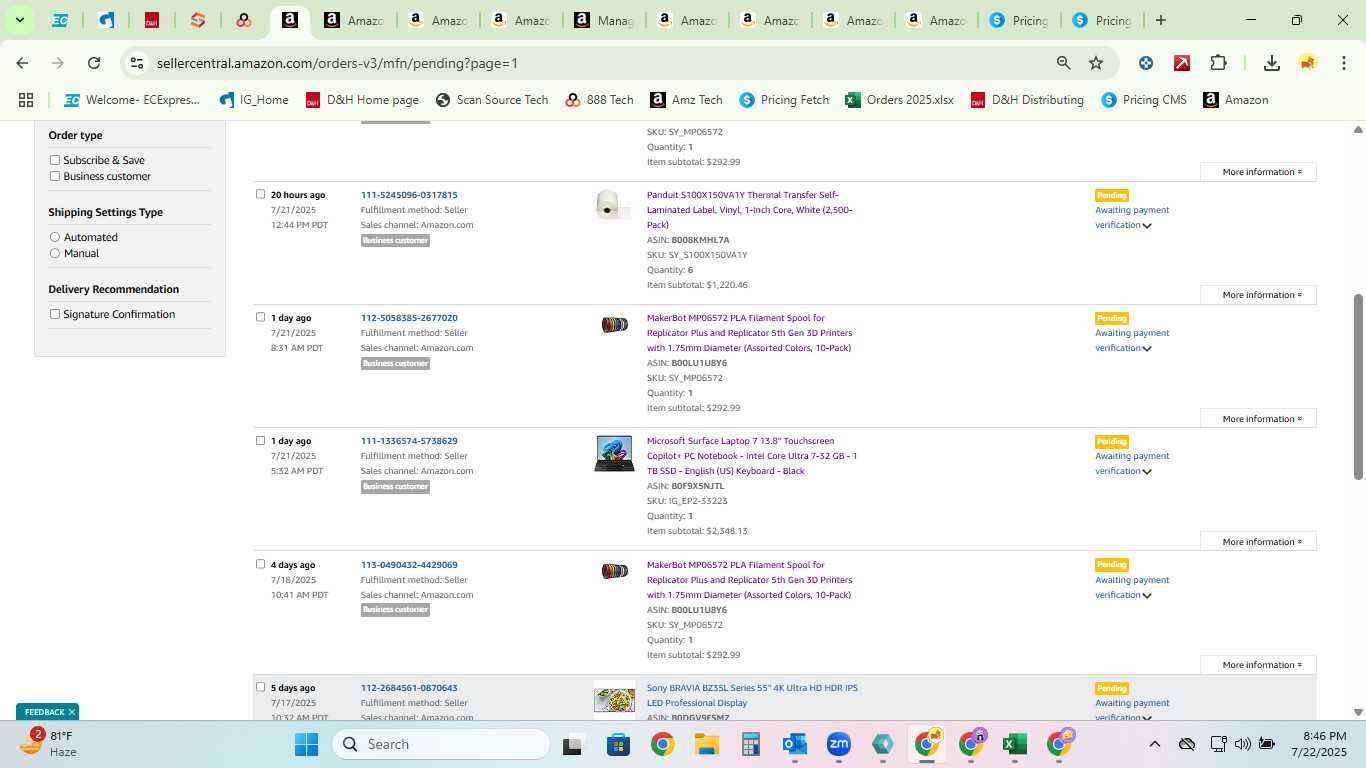
Task: Open the Pricing Fetch bookmark
Action: coord(784,100)
